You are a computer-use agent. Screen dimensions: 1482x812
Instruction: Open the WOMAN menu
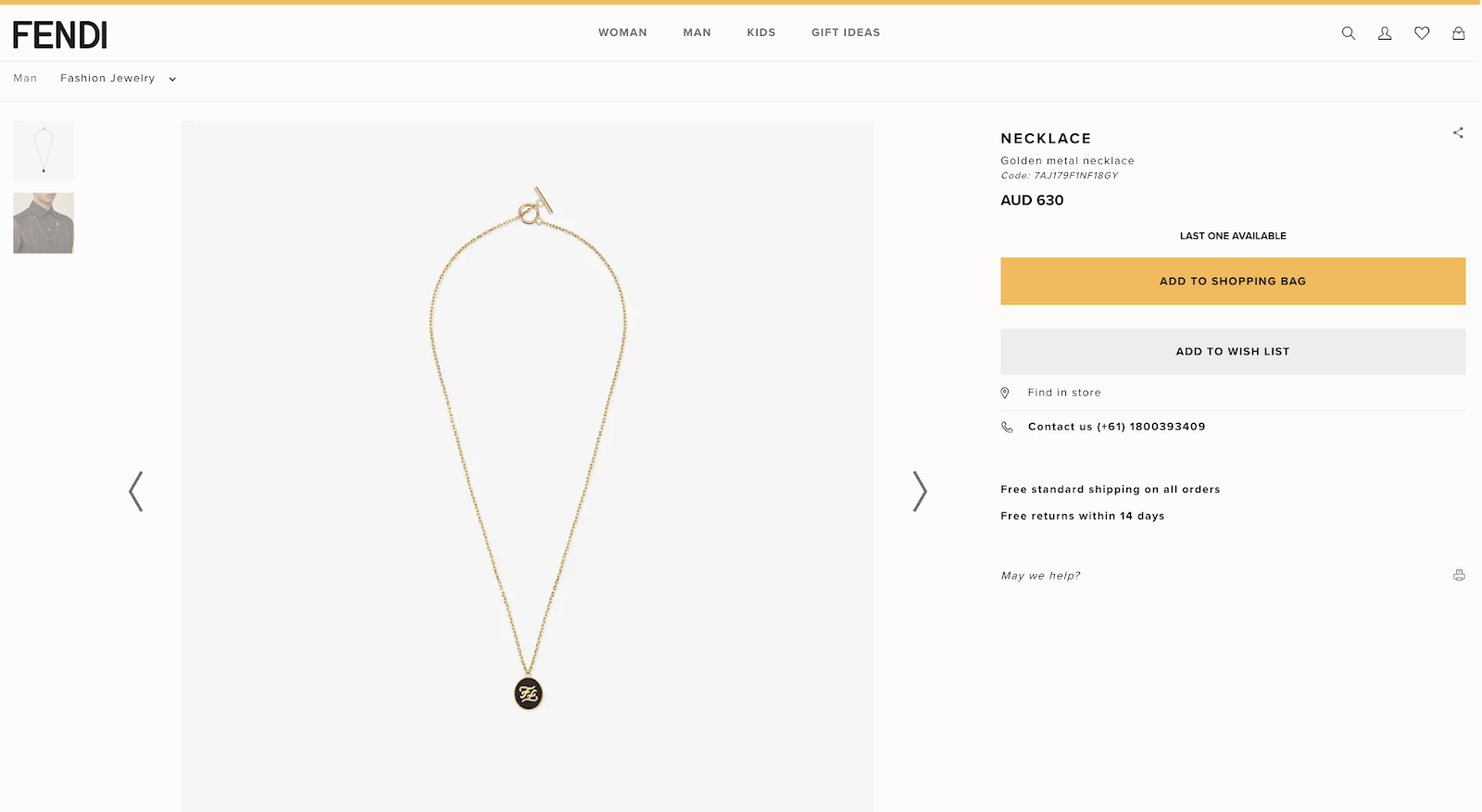pyautogui.click(x=622, y=32)
